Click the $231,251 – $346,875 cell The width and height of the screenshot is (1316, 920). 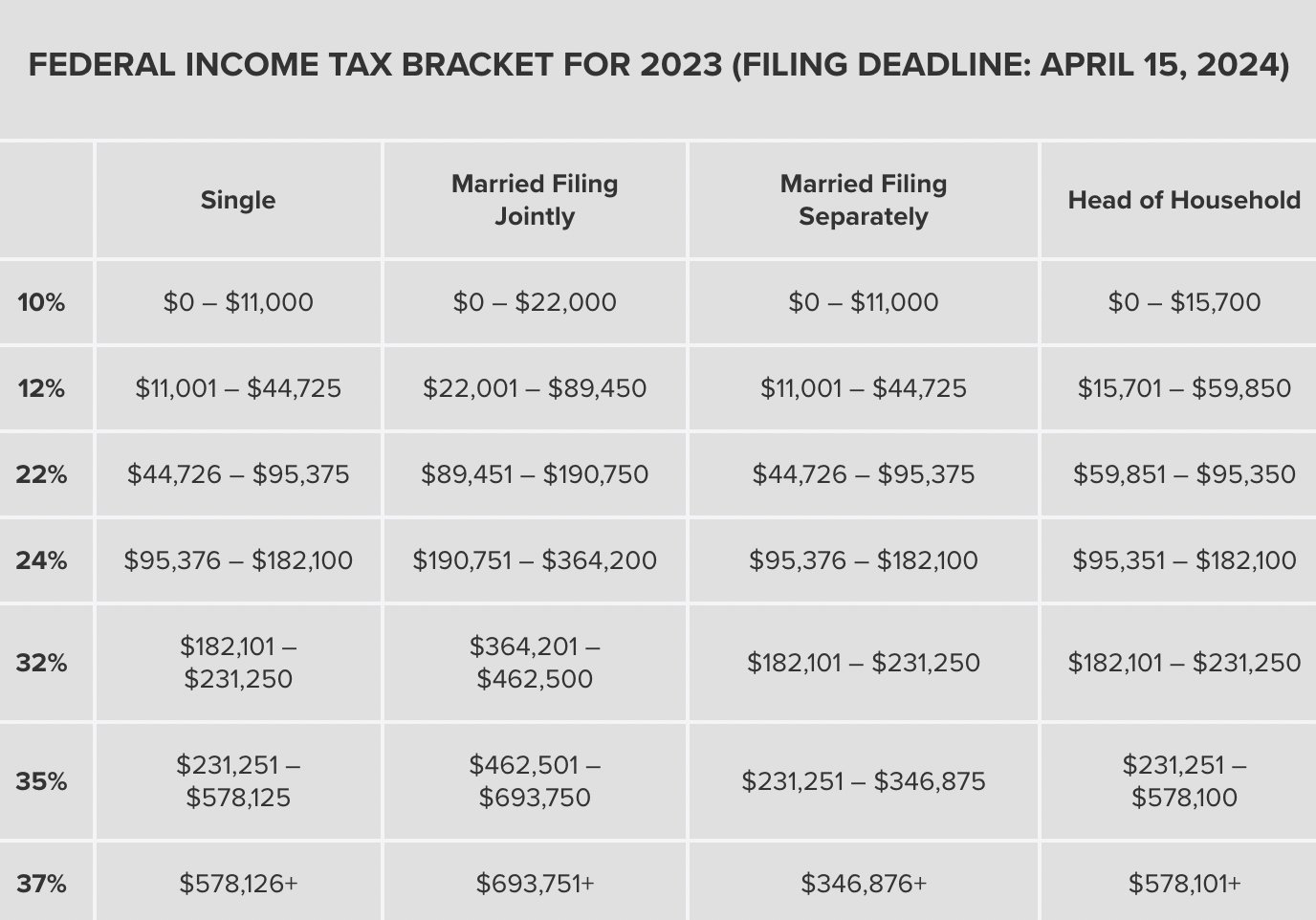[864, 781]
